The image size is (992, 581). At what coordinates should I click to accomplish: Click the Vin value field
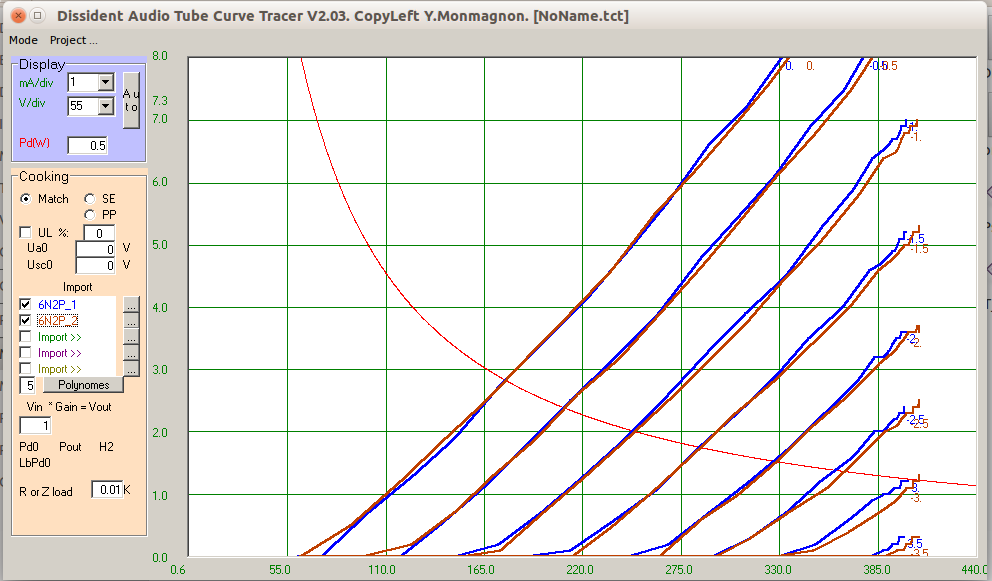35,426
